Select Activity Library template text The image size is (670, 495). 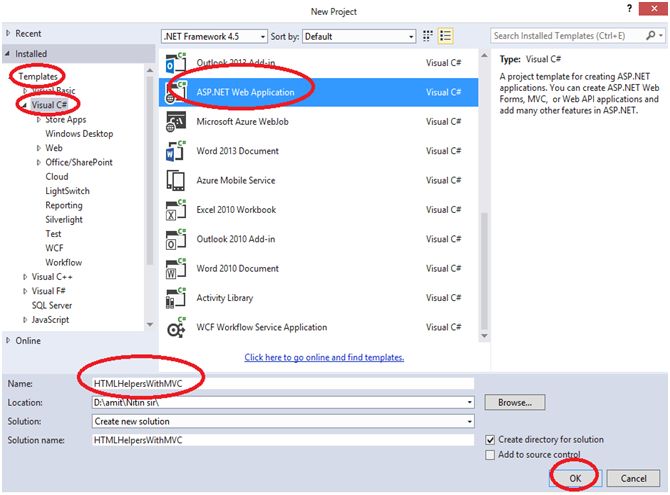225,298
